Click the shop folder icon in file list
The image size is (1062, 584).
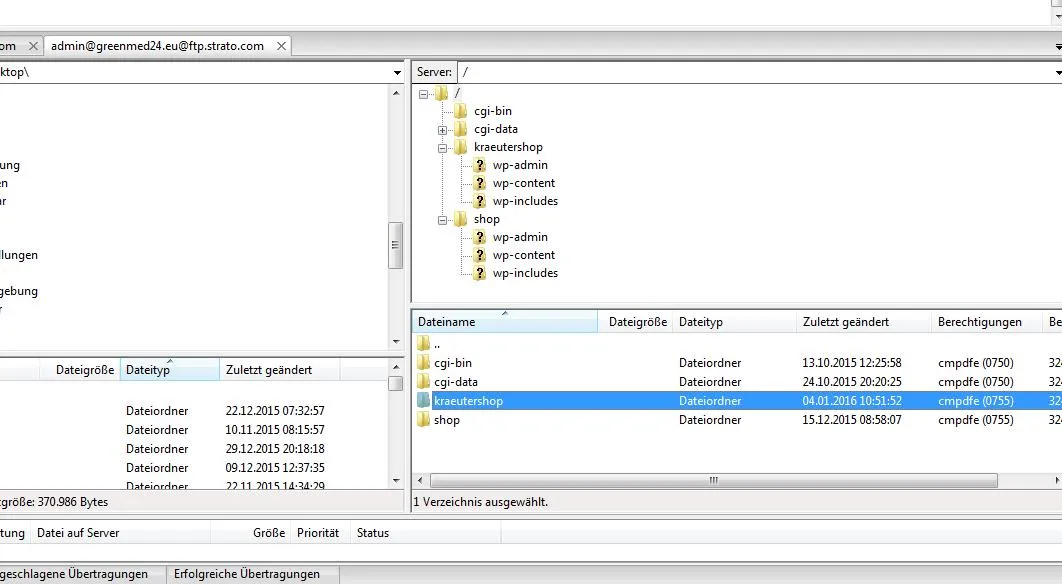coord(423,419)
